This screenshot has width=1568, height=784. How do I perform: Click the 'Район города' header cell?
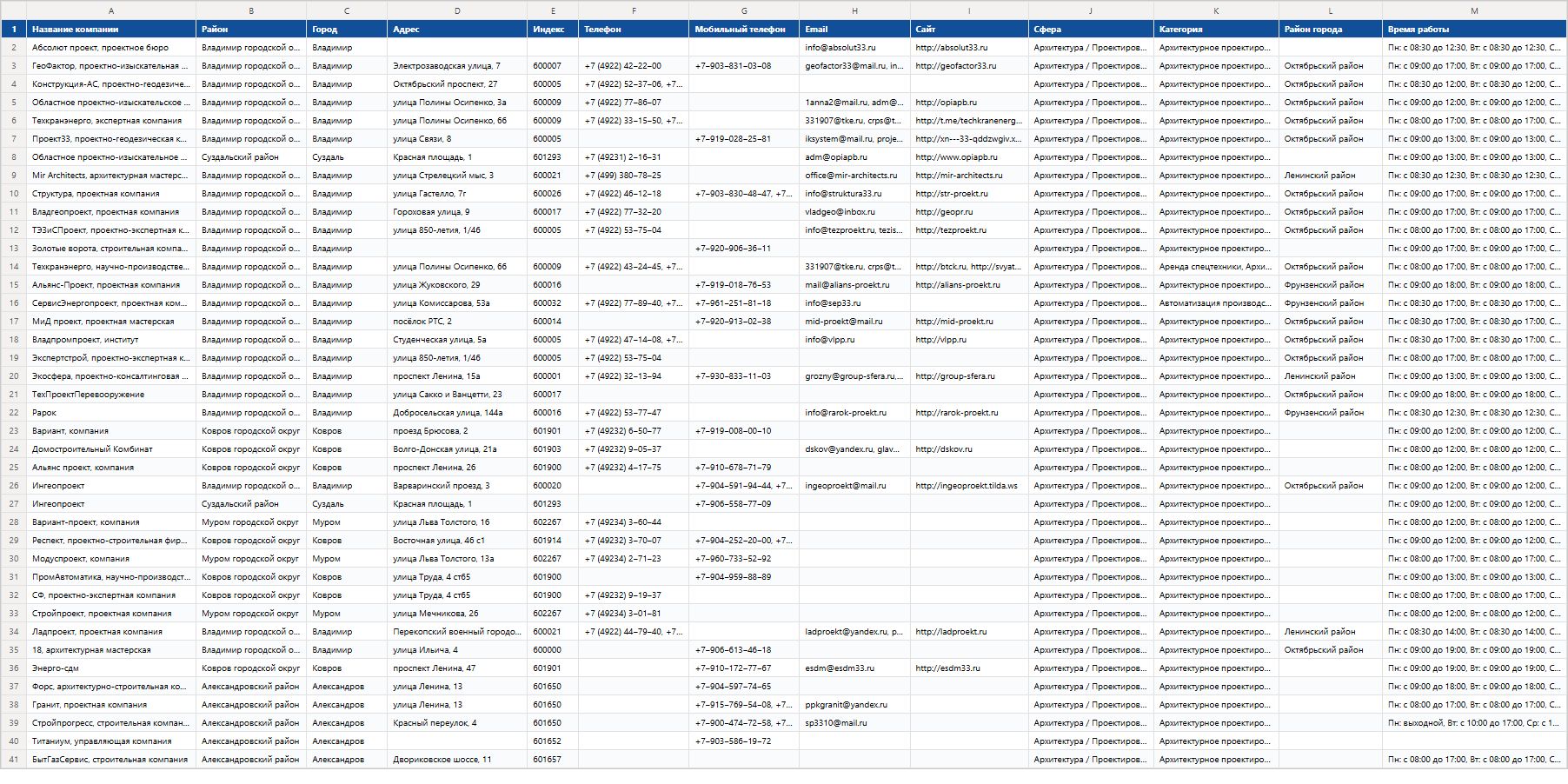click(1331, 30)
